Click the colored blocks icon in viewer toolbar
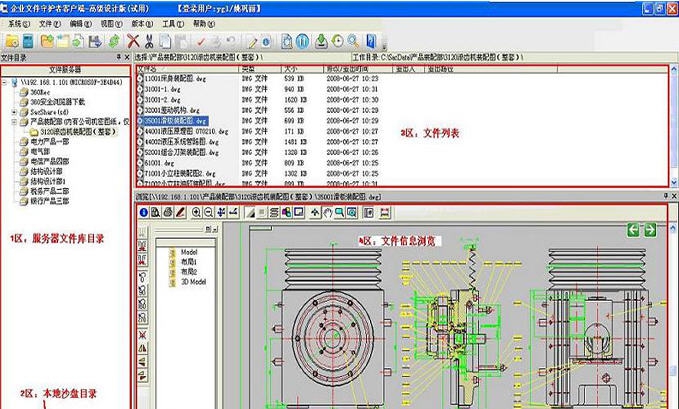 (286, 212)
